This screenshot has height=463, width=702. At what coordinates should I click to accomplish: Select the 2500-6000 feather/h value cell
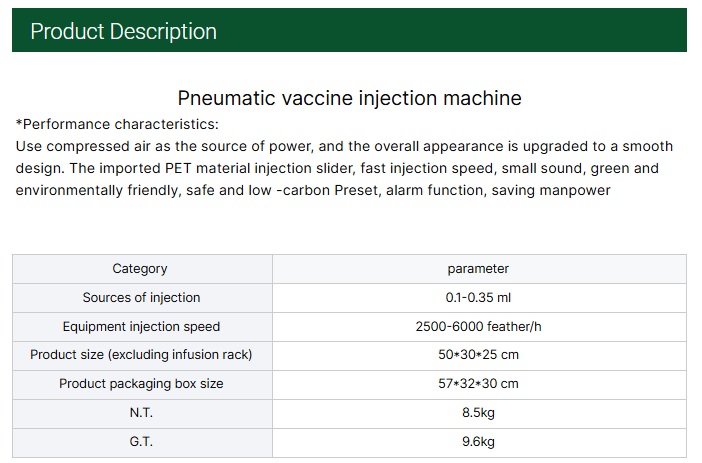coord(478,326)
